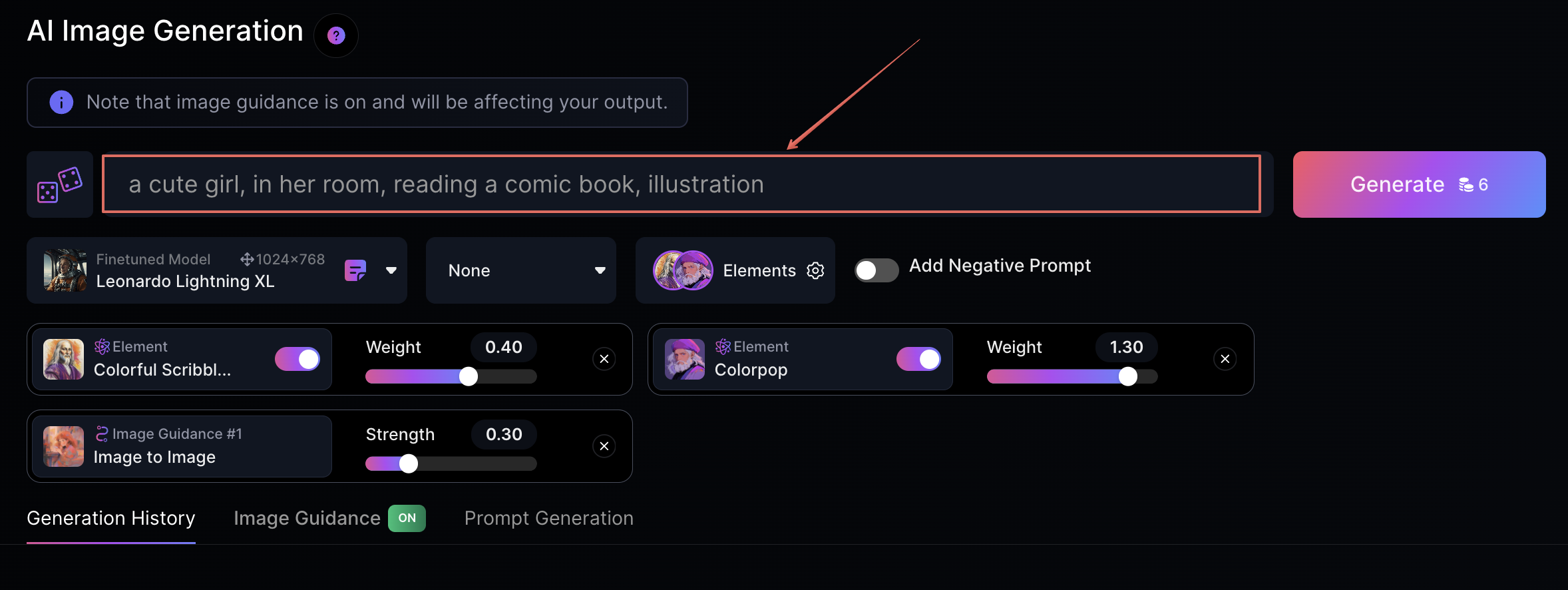Click the random prompt dice icon
The width and height of the screenshot is (1568, 590).
tap(60, 184)
